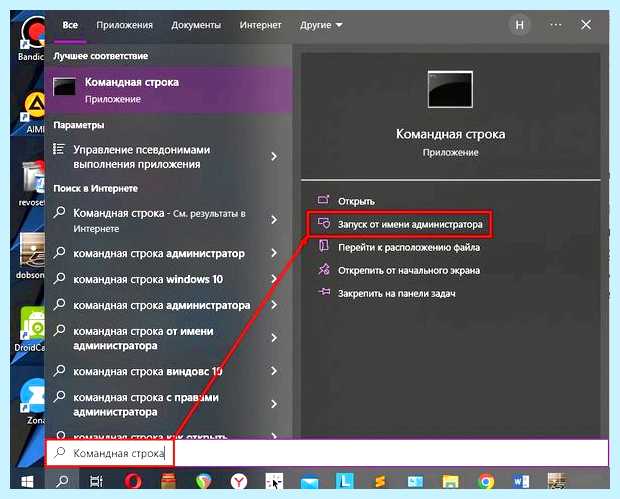
Task: Select suggestion командная строка администратор
Action: 159,253
